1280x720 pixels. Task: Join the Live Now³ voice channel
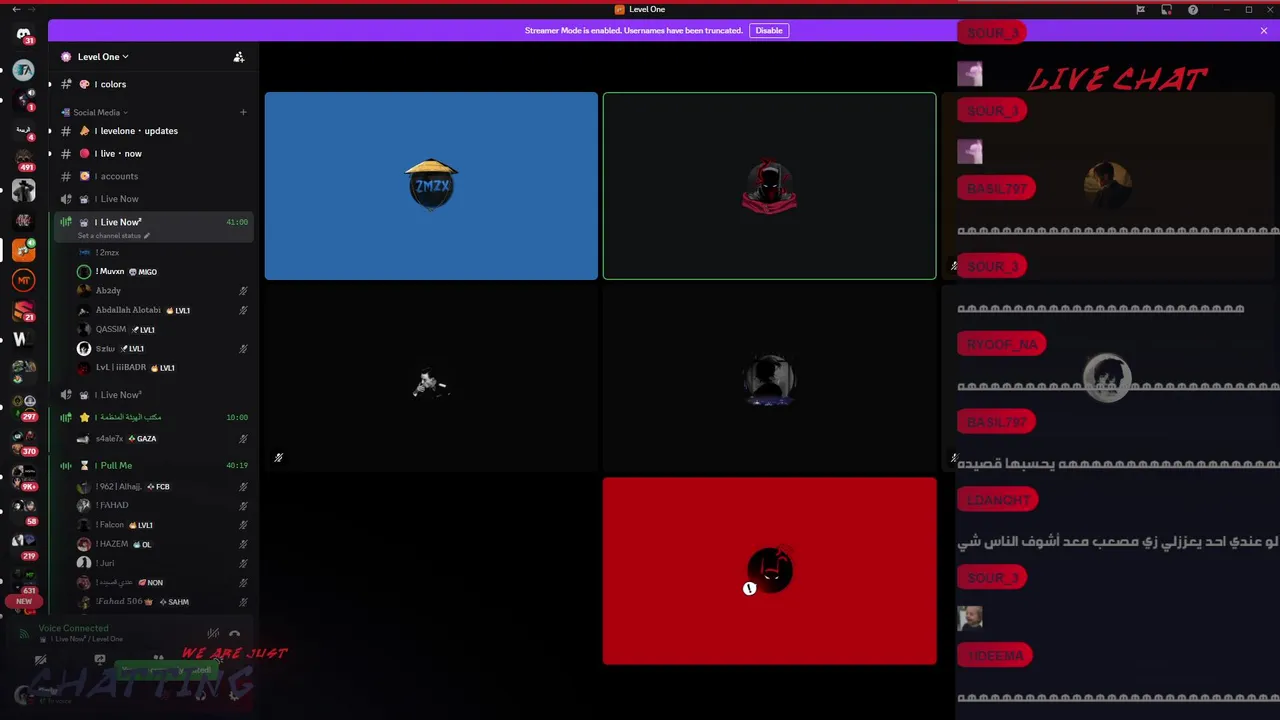tap(153, 395)
